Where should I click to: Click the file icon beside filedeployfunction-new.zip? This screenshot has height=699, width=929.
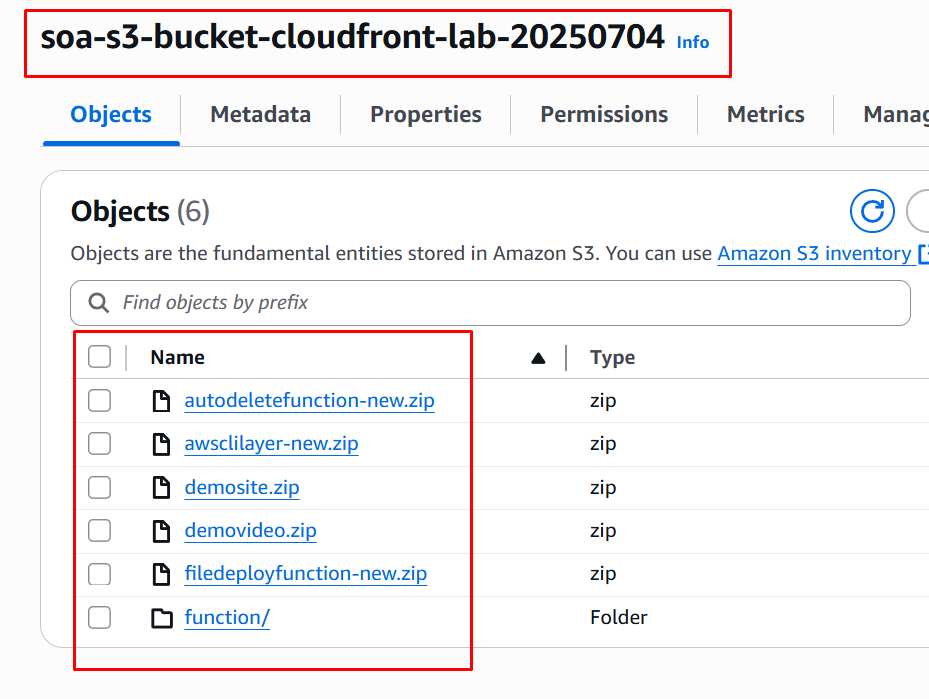click(161, 574)
